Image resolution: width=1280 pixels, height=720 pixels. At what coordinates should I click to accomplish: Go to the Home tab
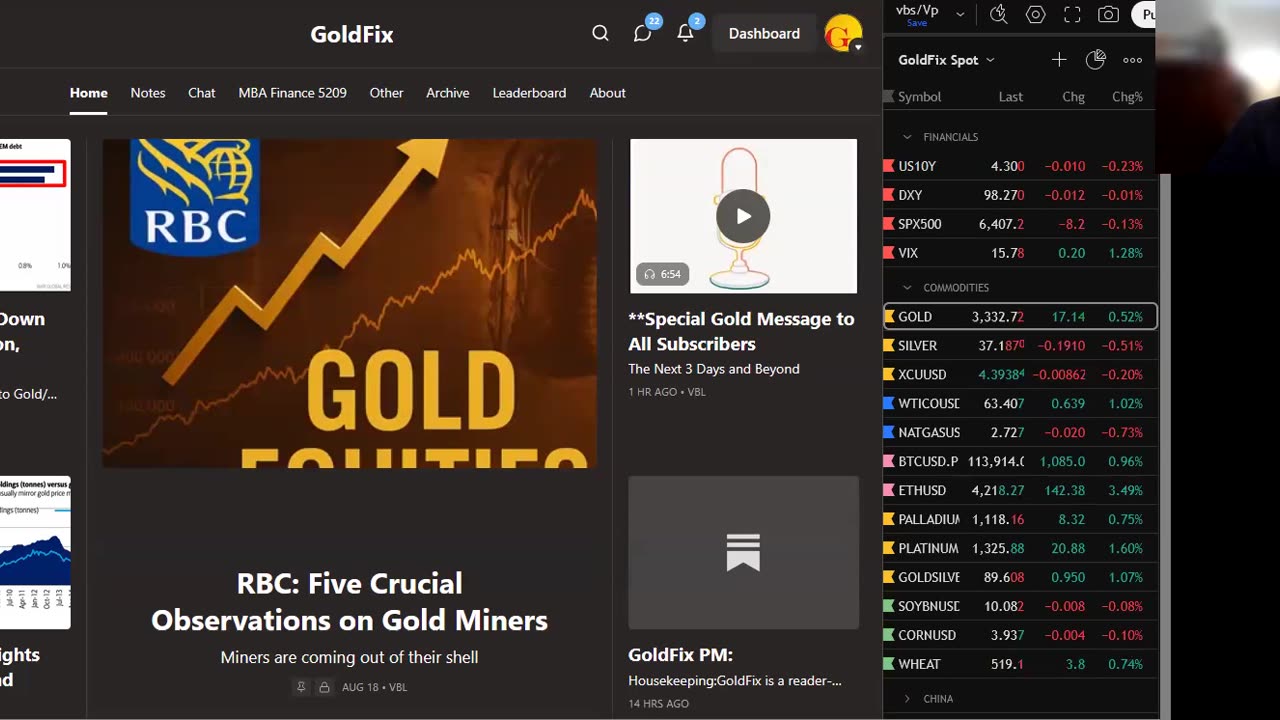[x=88, y=93]
